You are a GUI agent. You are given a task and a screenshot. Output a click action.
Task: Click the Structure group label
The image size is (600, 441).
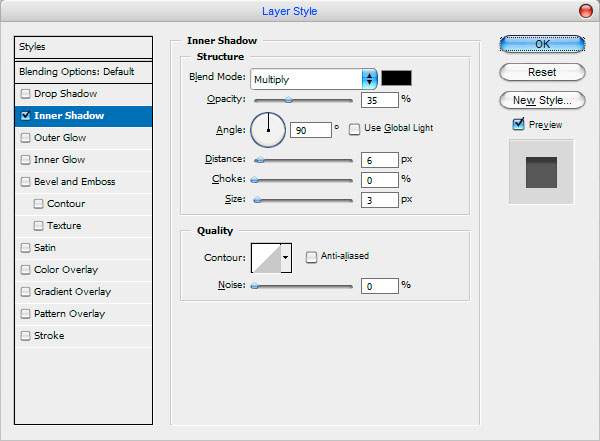pyautogui.click(x=220, y=57)
